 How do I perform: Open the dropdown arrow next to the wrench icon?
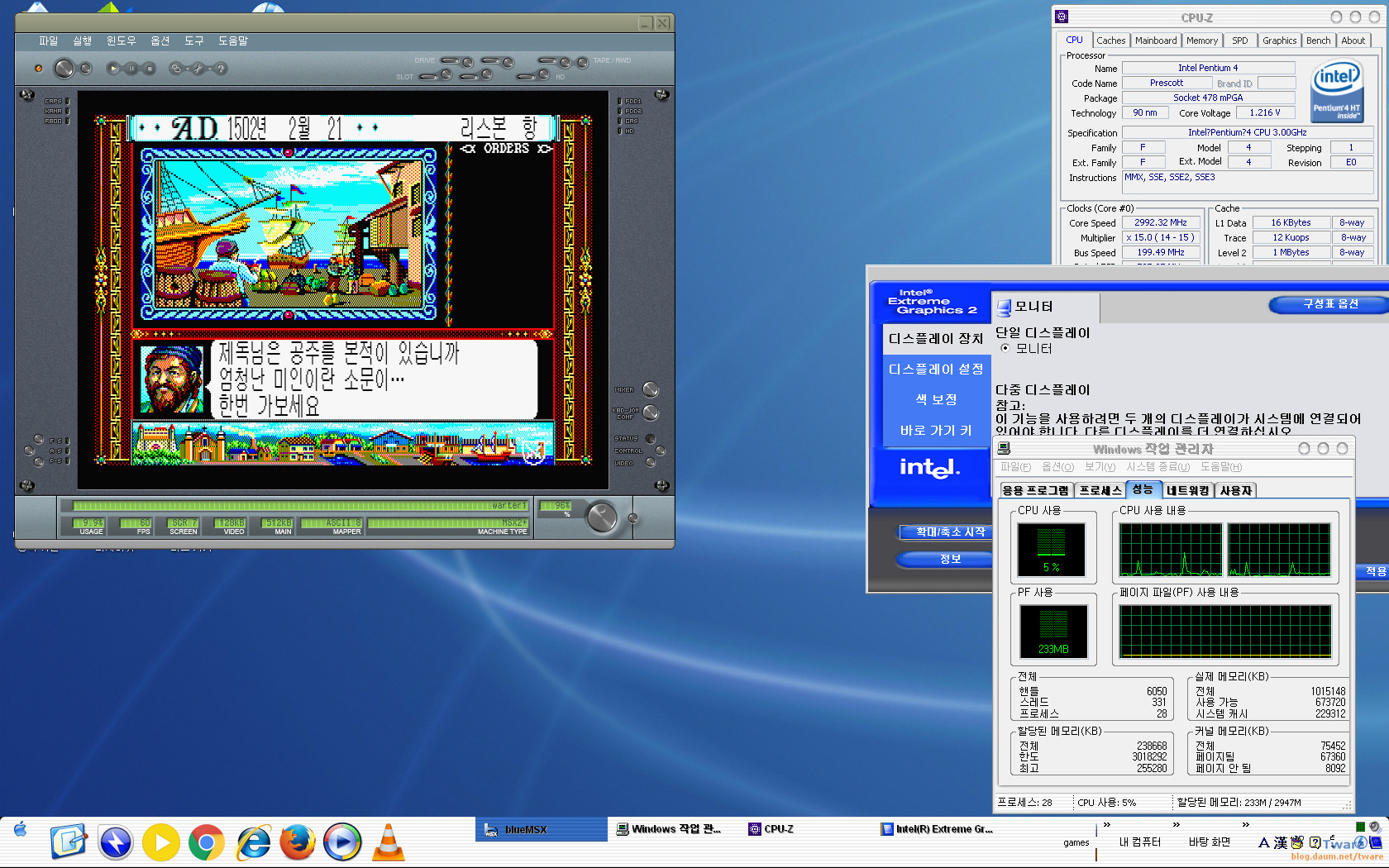click(208, 69)
